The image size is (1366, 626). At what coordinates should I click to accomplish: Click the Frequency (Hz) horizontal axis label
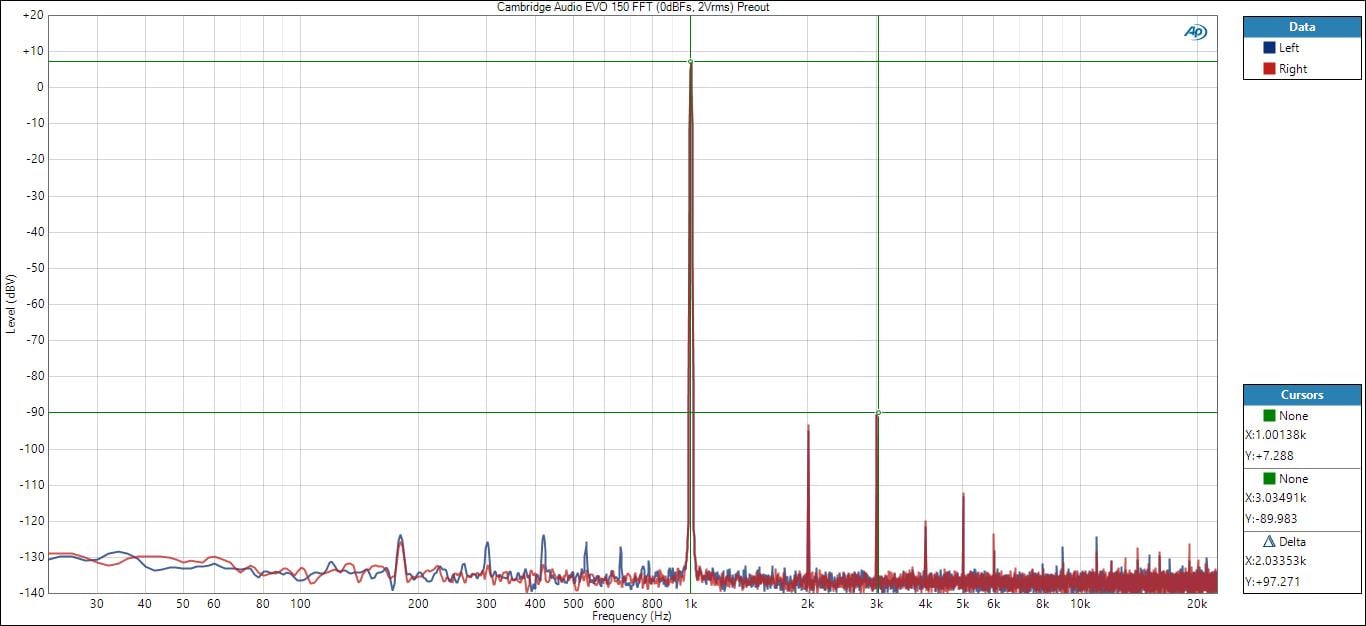(x=632, y=617)
